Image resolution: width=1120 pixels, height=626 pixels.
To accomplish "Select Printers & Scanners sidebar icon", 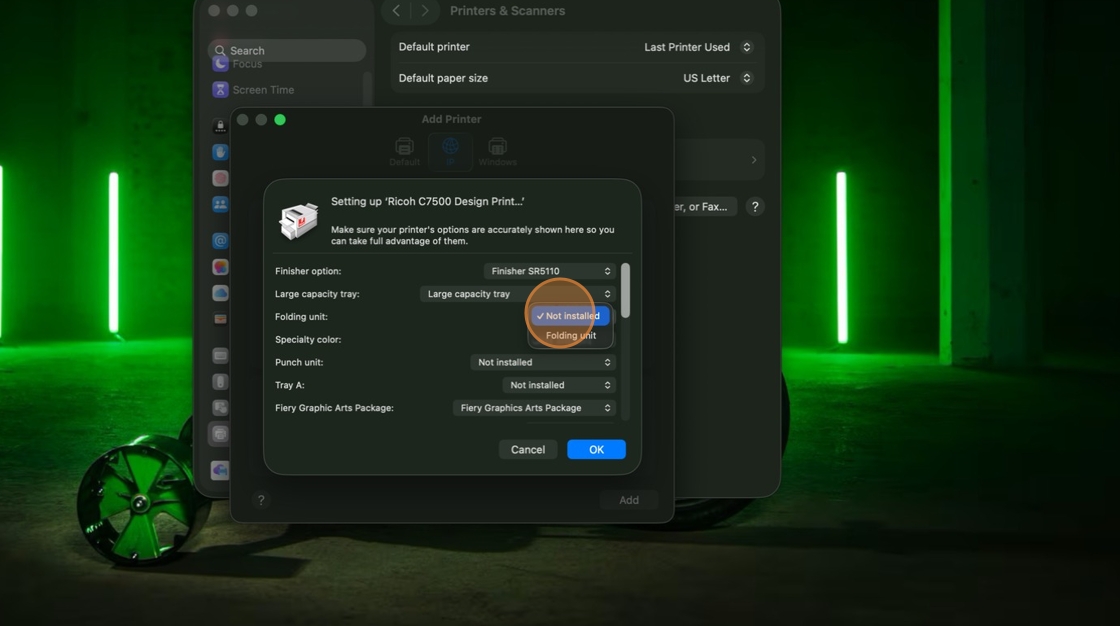I will (x=220, y=434).
